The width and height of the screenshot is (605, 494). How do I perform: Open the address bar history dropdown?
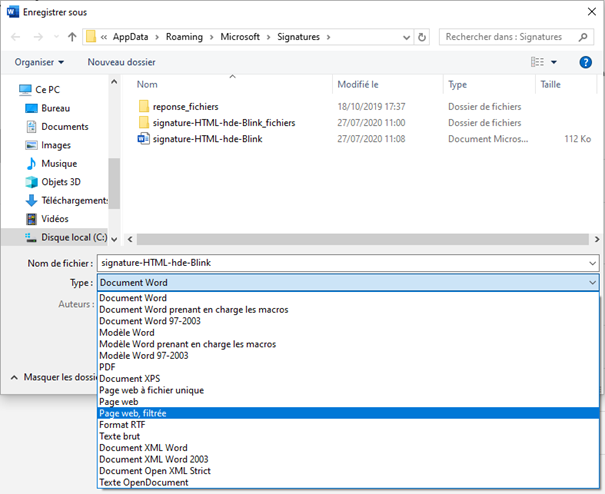tap(406, 37)
